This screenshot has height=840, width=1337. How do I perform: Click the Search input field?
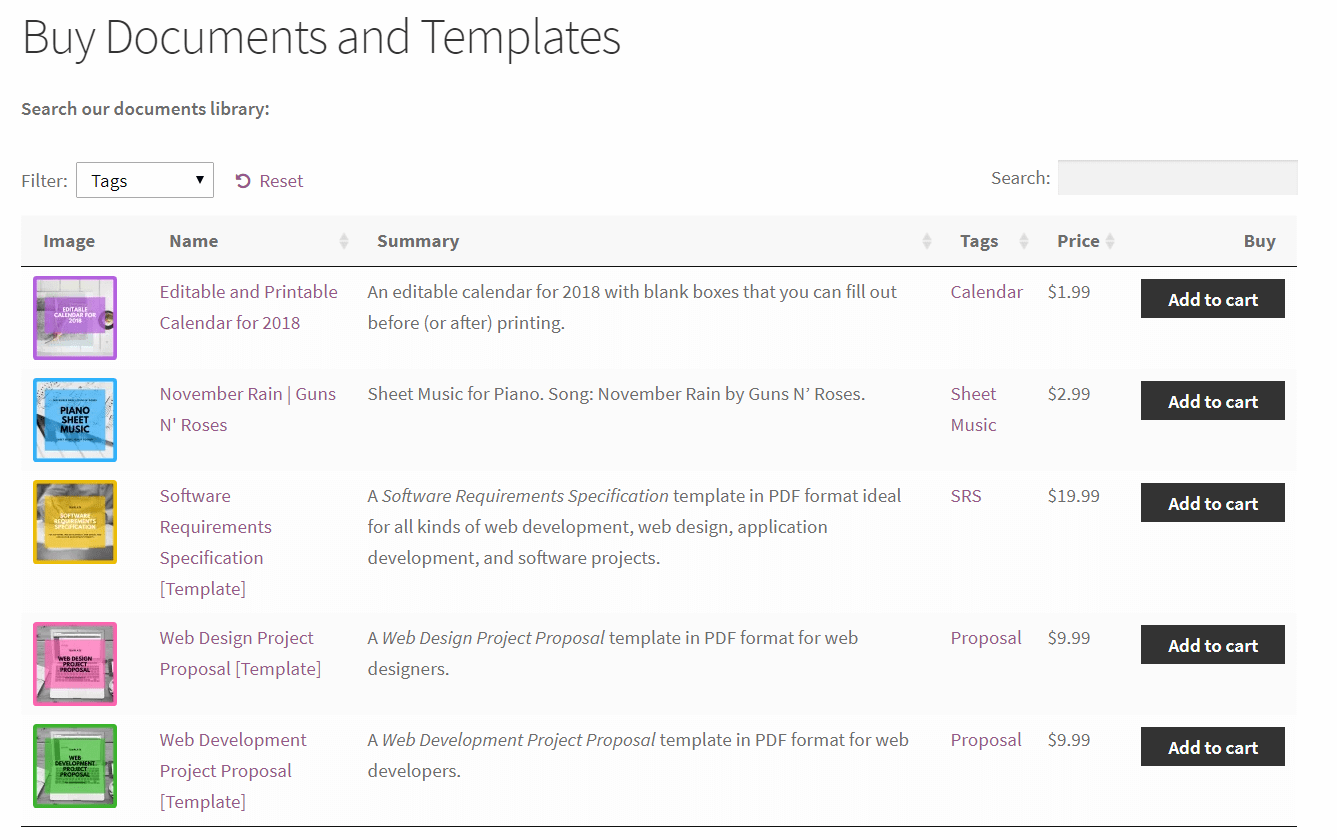pyautogui.click(x=1177, y=178)
